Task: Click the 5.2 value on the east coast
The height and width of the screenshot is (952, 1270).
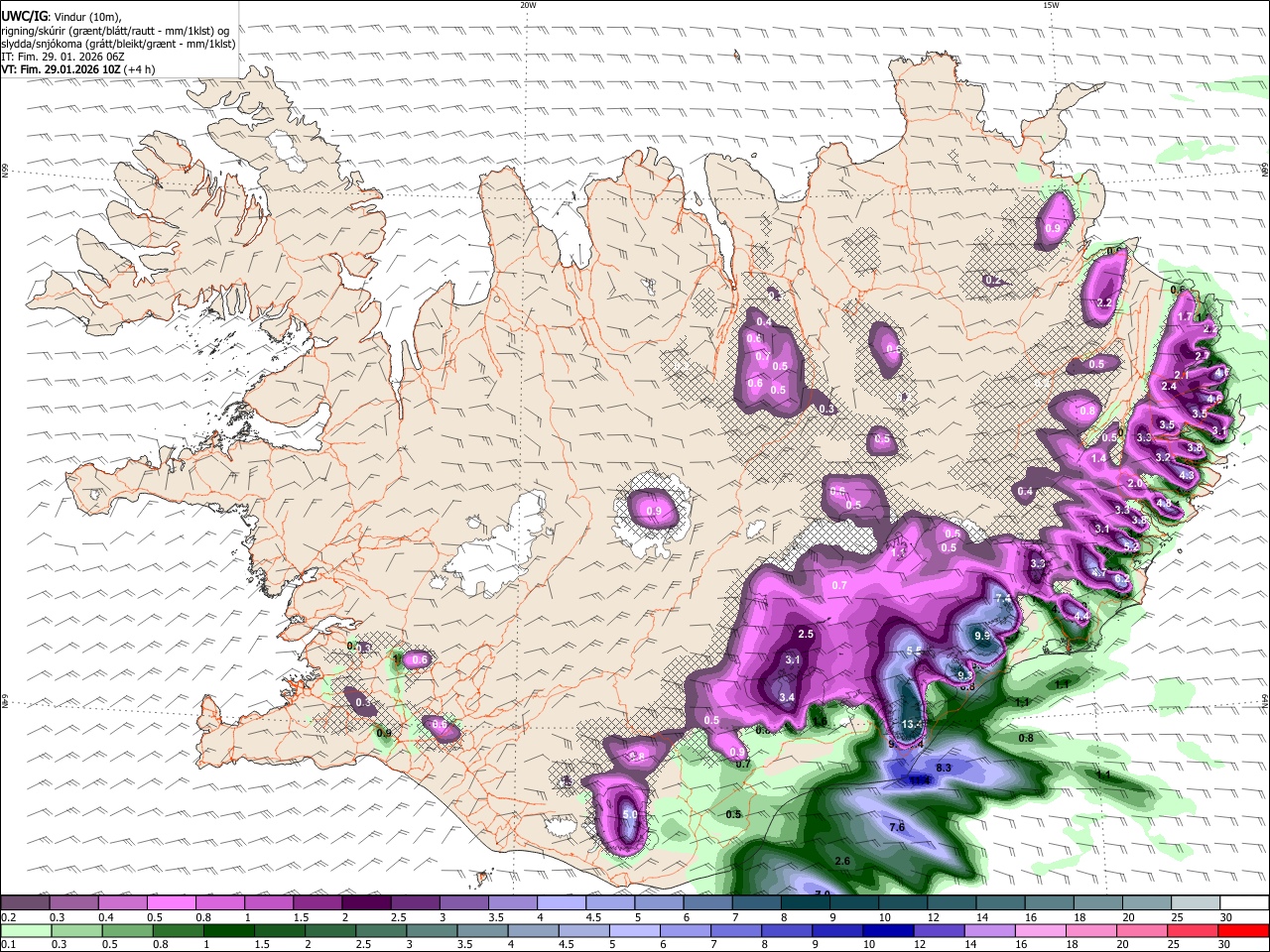Action: pyautogui.click(x=1131, y=546)
